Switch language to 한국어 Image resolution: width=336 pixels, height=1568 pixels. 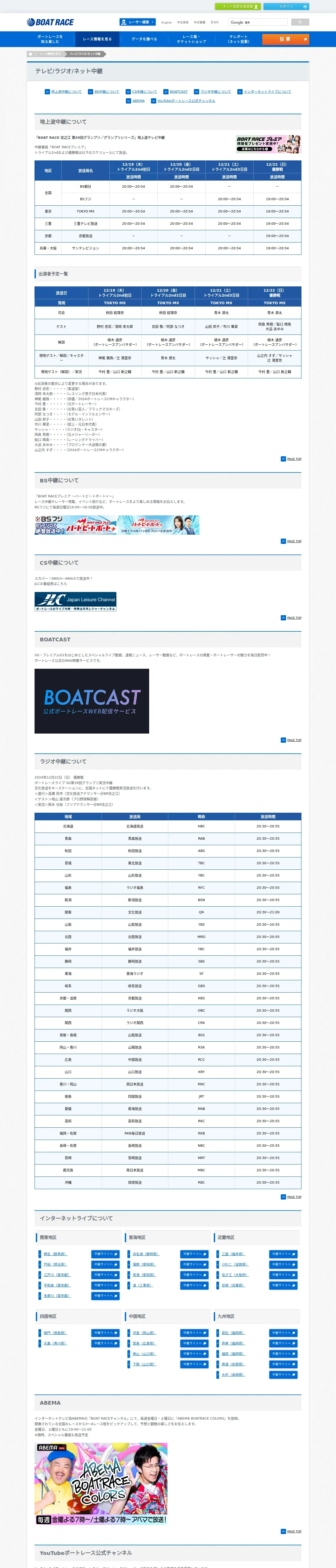tap(215, 22)
